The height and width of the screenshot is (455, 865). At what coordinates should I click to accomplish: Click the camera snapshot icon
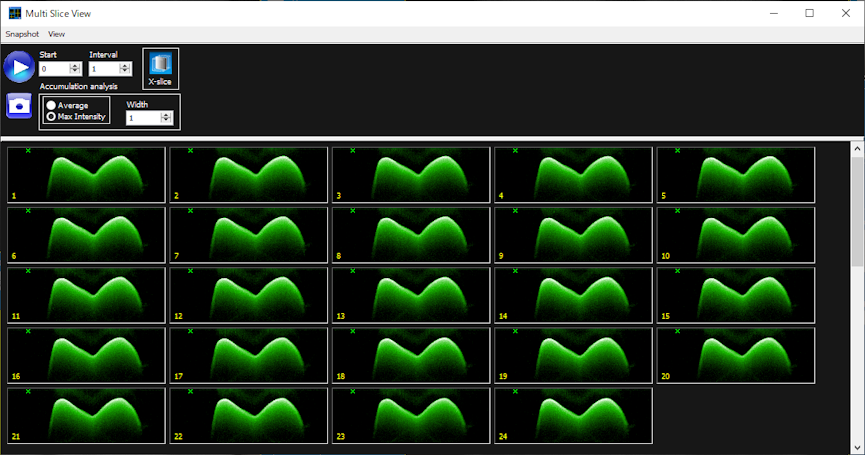coord(18,105)
